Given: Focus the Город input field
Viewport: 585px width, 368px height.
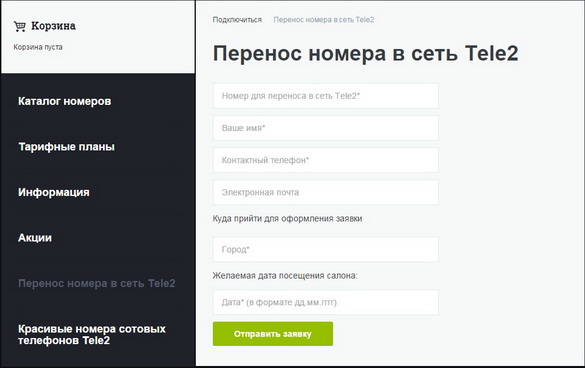Looking at the screenshot, I should (x=326, y=249).
